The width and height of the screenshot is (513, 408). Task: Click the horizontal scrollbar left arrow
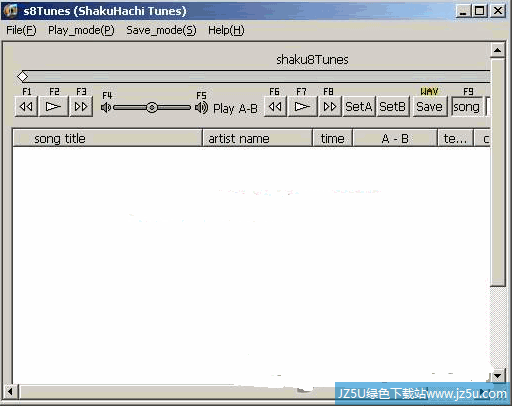pos(10,391)
